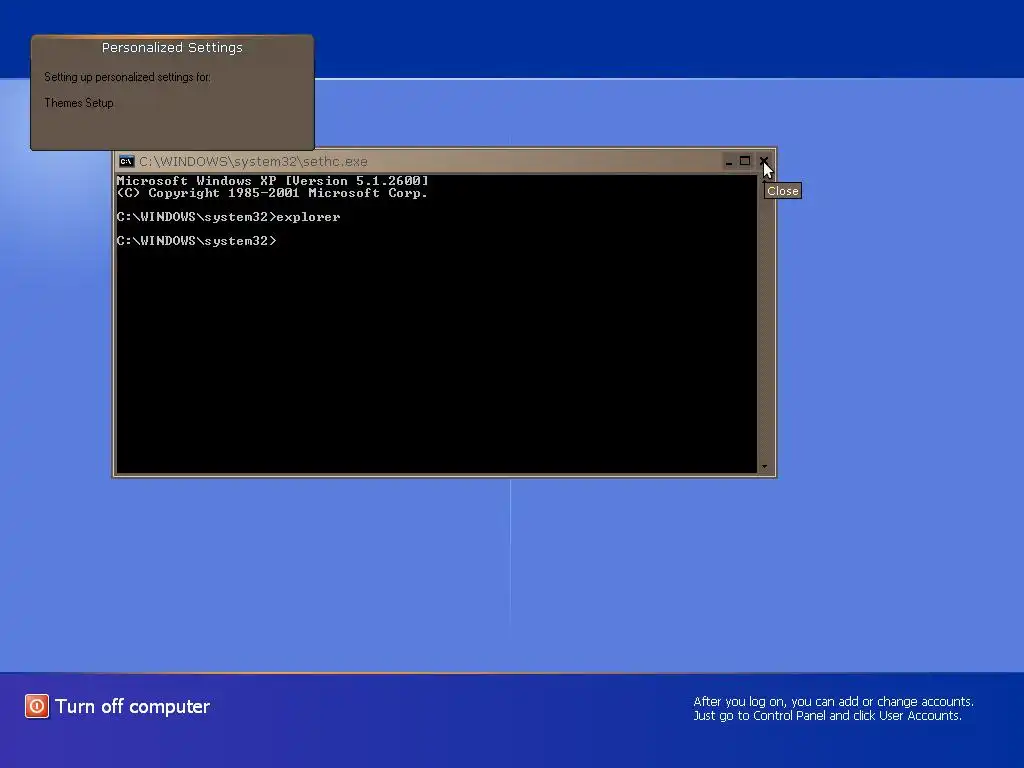The image size is (1024, 768).
Task: Minimize the sethc.exe command prompt window
Action: pos(729,161)
